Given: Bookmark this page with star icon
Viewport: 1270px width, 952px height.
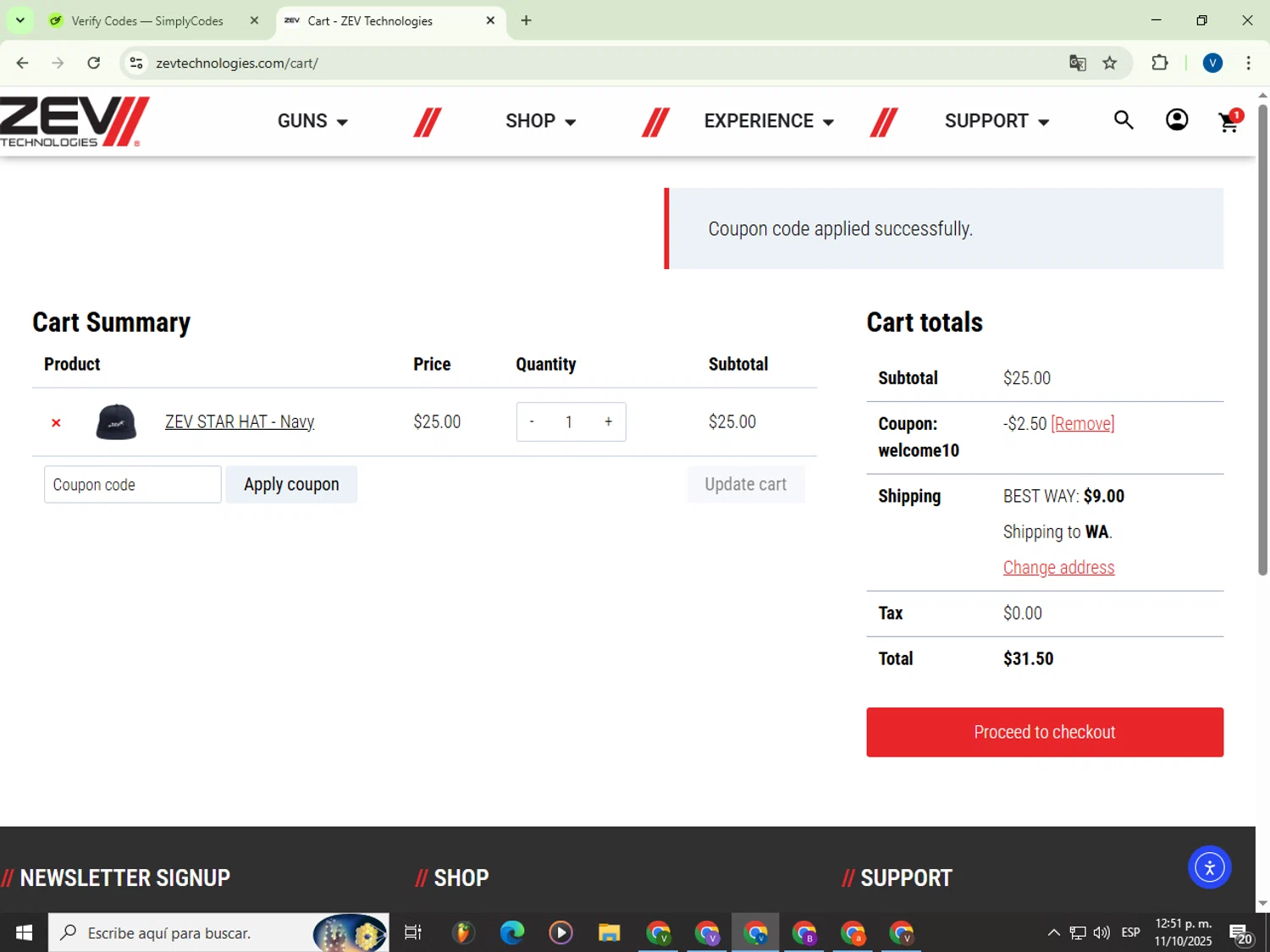Looking at the screenshot, I should [1110, 63].
